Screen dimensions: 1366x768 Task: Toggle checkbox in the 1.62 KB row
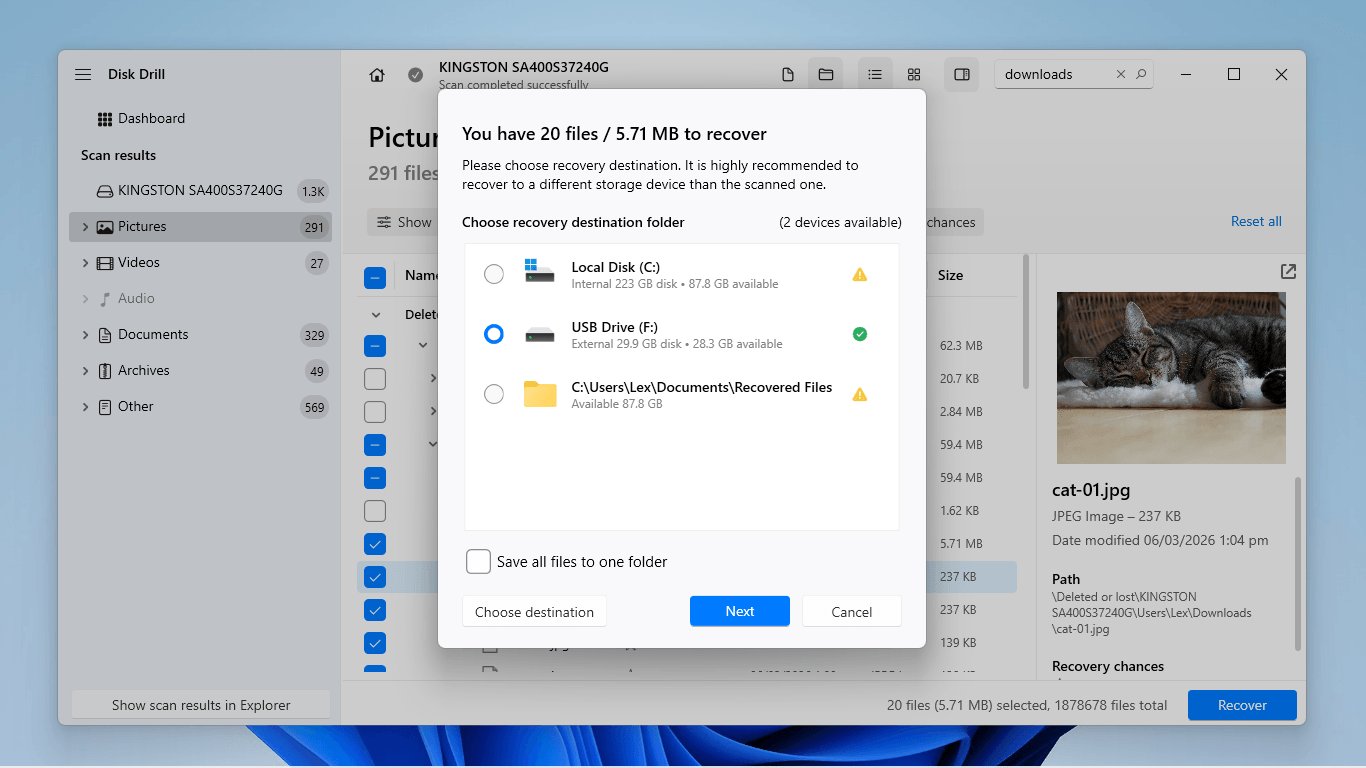[375, 511]
